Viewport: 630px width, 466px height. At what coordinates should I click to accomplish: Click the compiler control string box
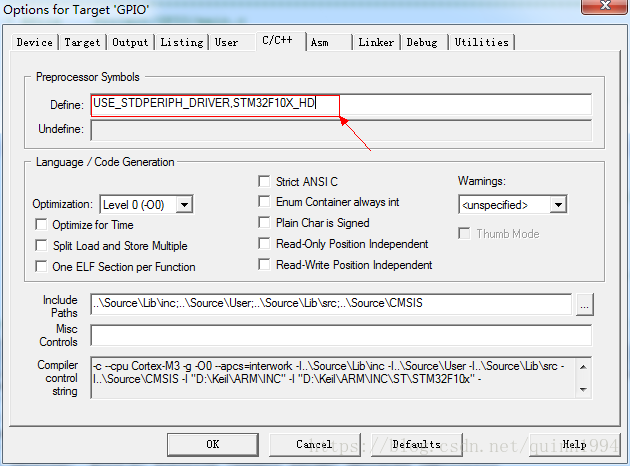pos(341,378)
